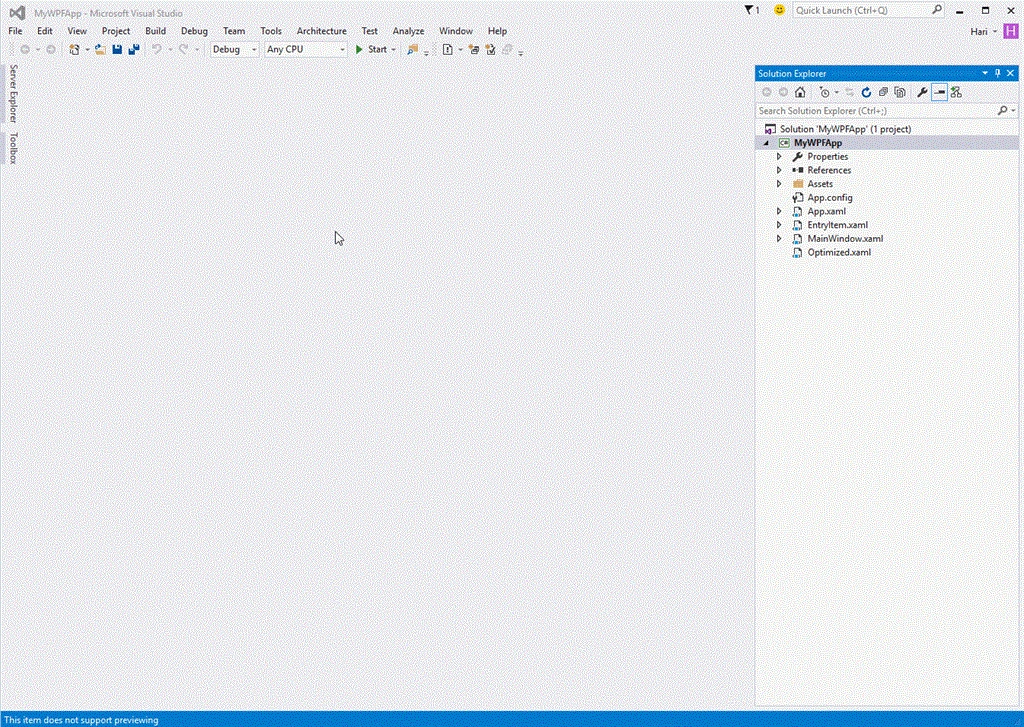The width and height of the screenshot is (1024, 727).
Task: Click the Search Solution Explorer field
Action: click(x=876, y=110)
